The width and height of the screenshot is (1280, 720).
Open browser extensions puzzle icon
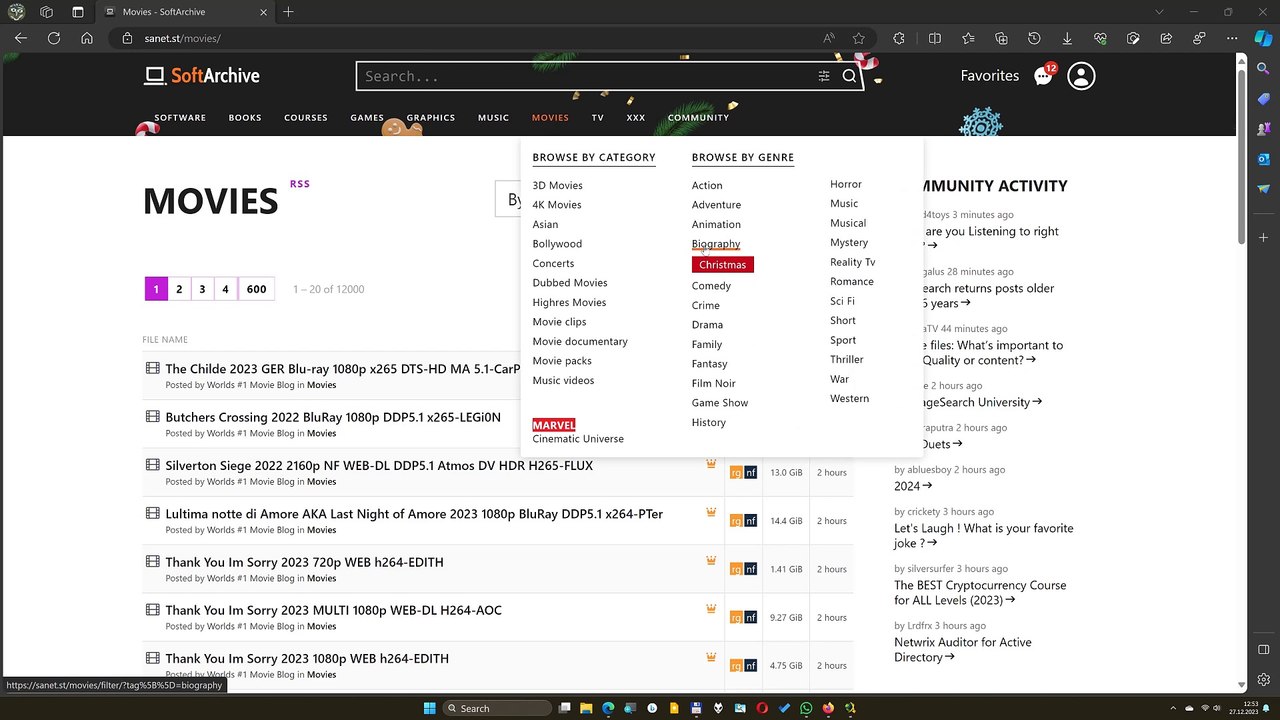click(899, 38)
